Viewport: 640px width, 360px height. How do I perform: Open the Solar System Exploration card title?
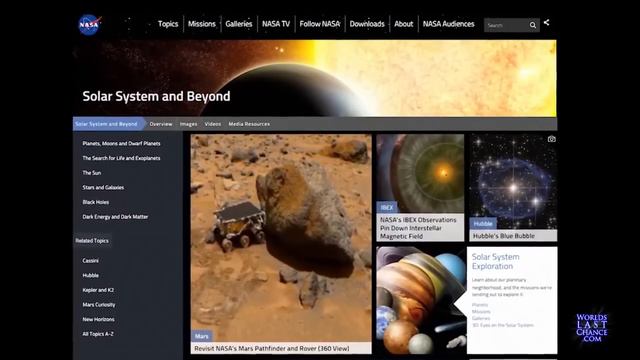point(496,262)
